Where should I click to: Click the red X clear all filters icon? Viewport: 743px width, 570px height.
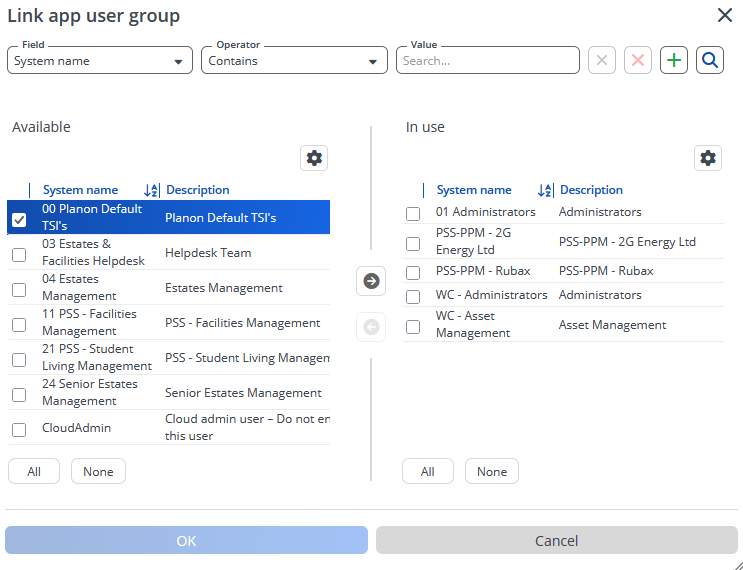coord(637,60)
